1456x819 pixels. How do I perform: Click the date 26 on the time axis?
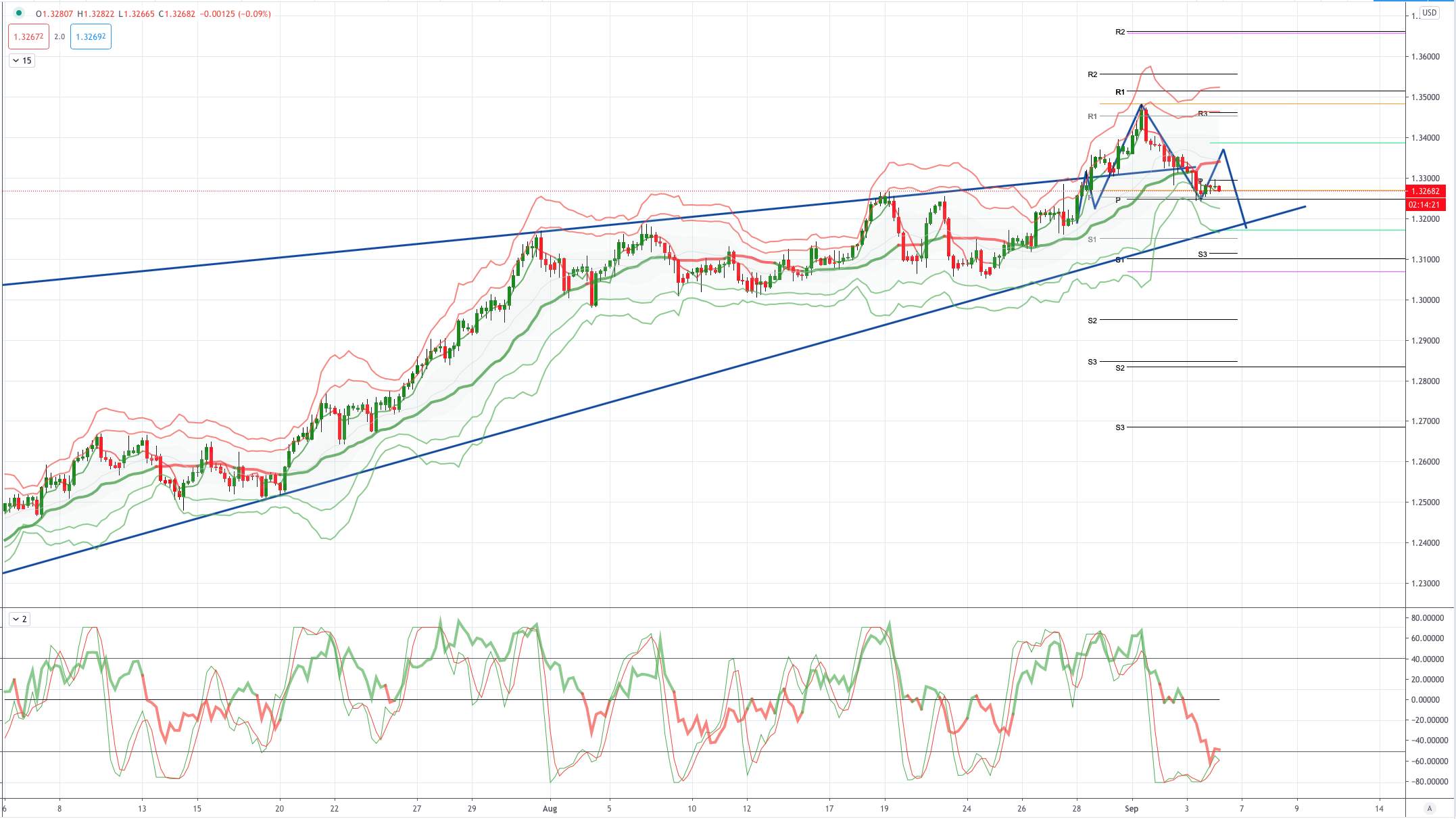[x=1021, y=808]
